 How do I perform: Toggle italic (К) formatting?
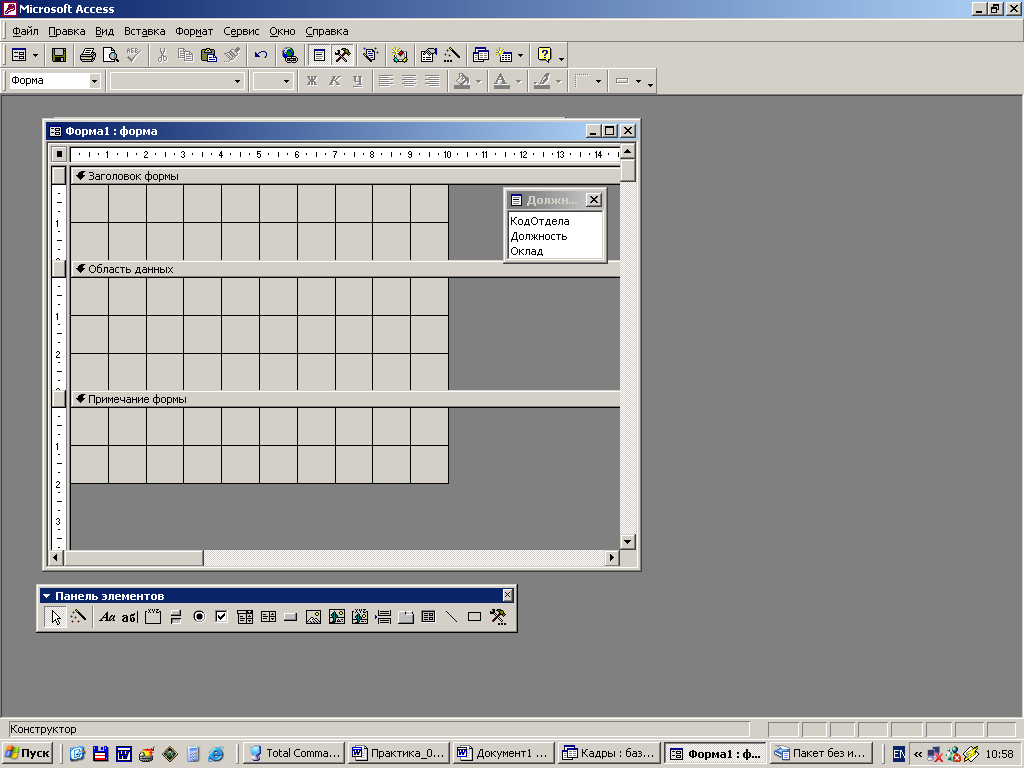tap(335, 81)
